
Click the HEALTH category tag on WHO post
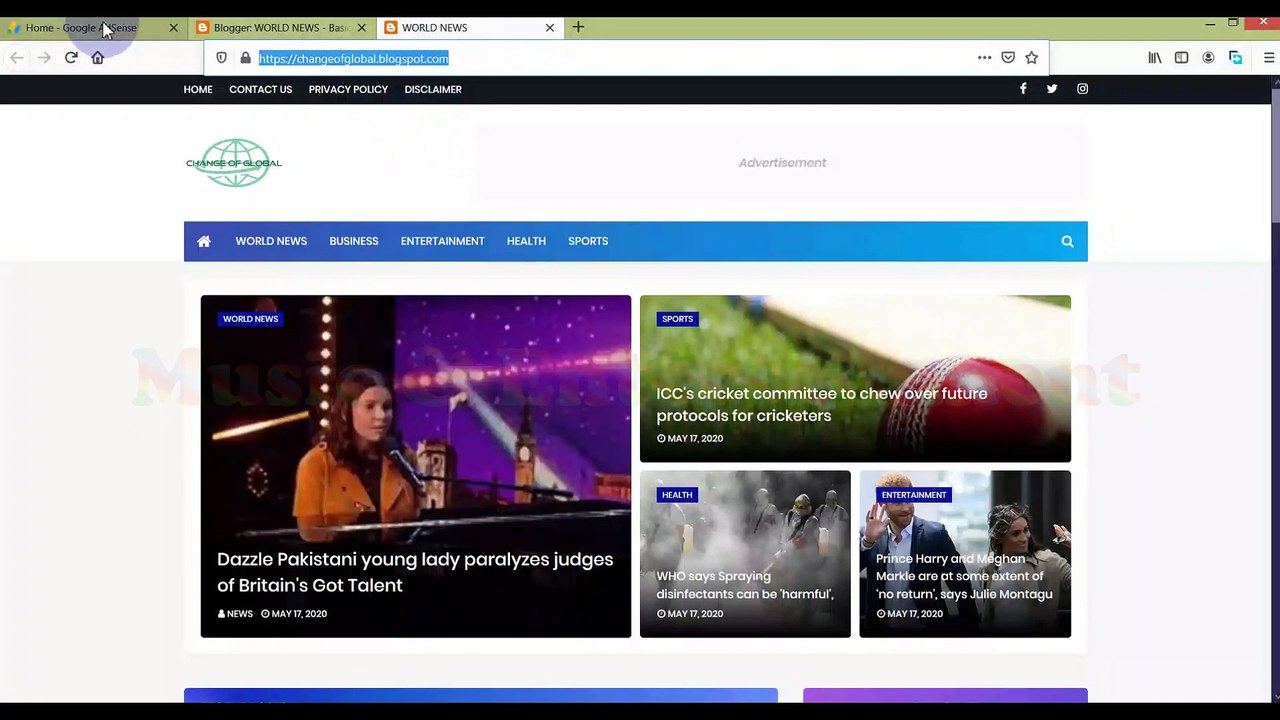tap(677, 495)
